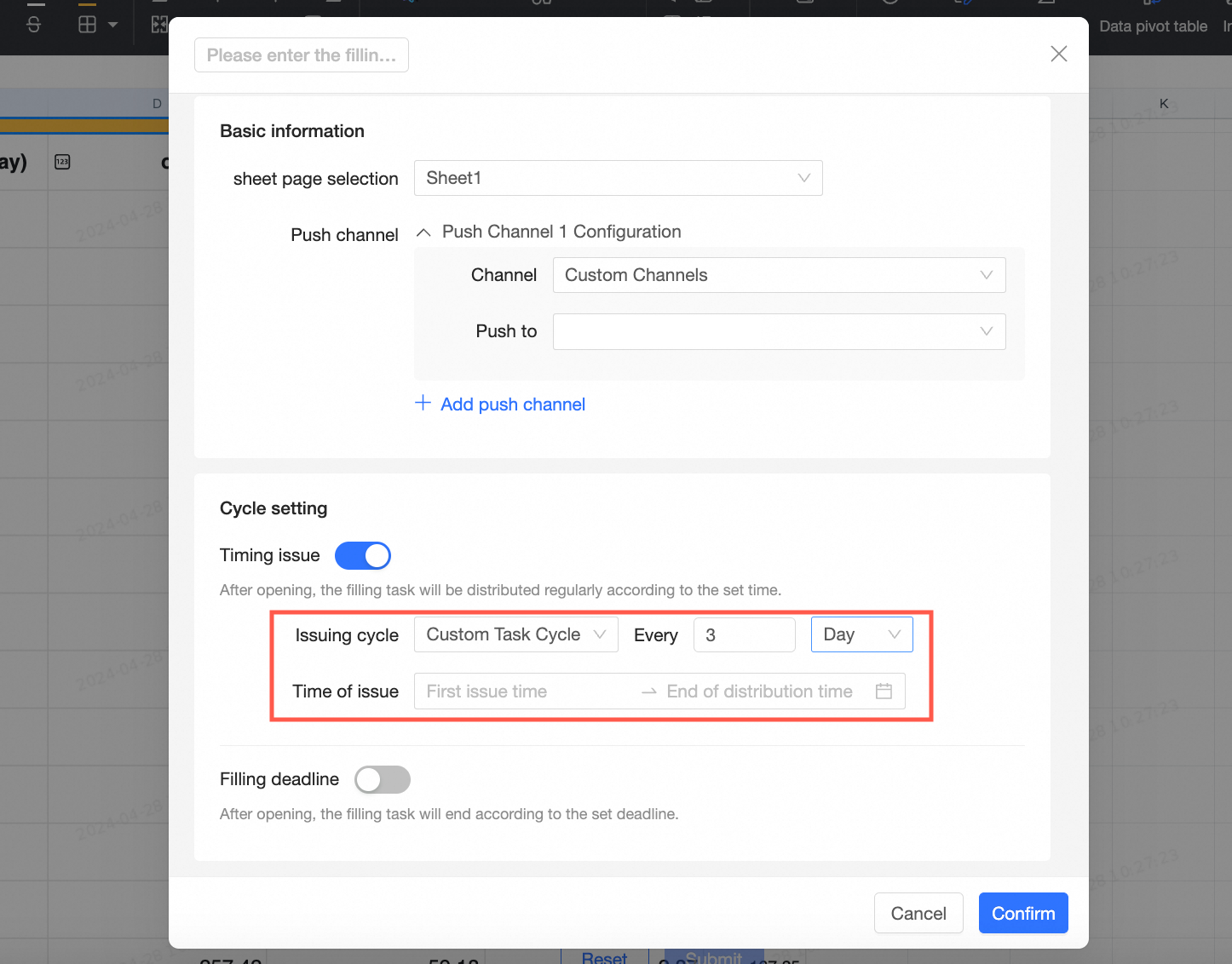Focus the Every interval number field
Viewport: 1232px width, 964px height.
point(744,635)
